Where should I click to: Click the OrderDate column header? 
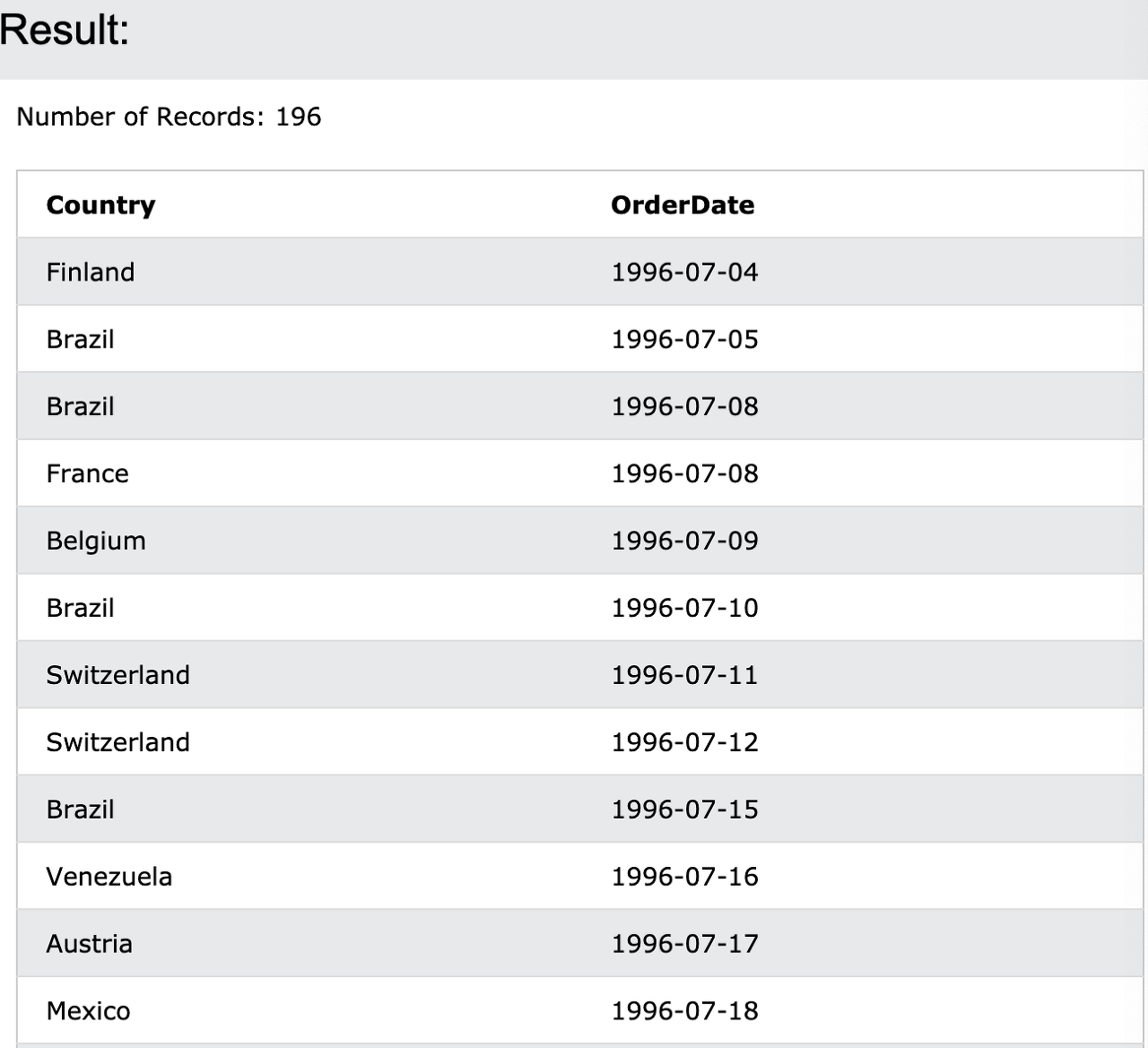pyautogui.click(x=683, y=204)
